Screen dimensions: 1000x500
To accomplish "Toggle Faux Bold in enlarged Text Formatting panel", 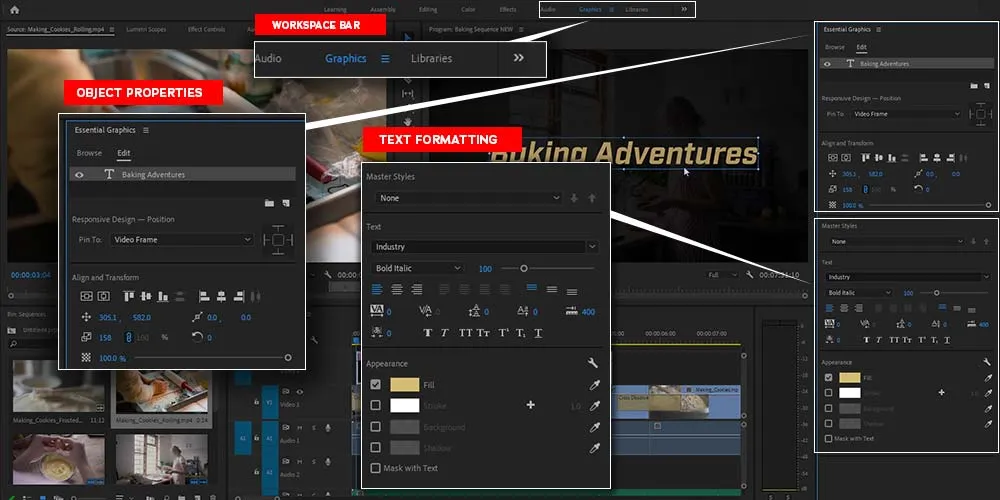I will point(427,333).
